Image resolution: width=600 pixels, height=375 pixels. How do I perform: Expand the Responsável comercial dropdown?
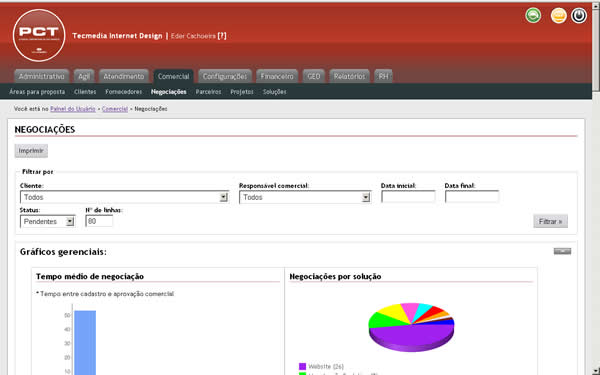pos(305,197)
